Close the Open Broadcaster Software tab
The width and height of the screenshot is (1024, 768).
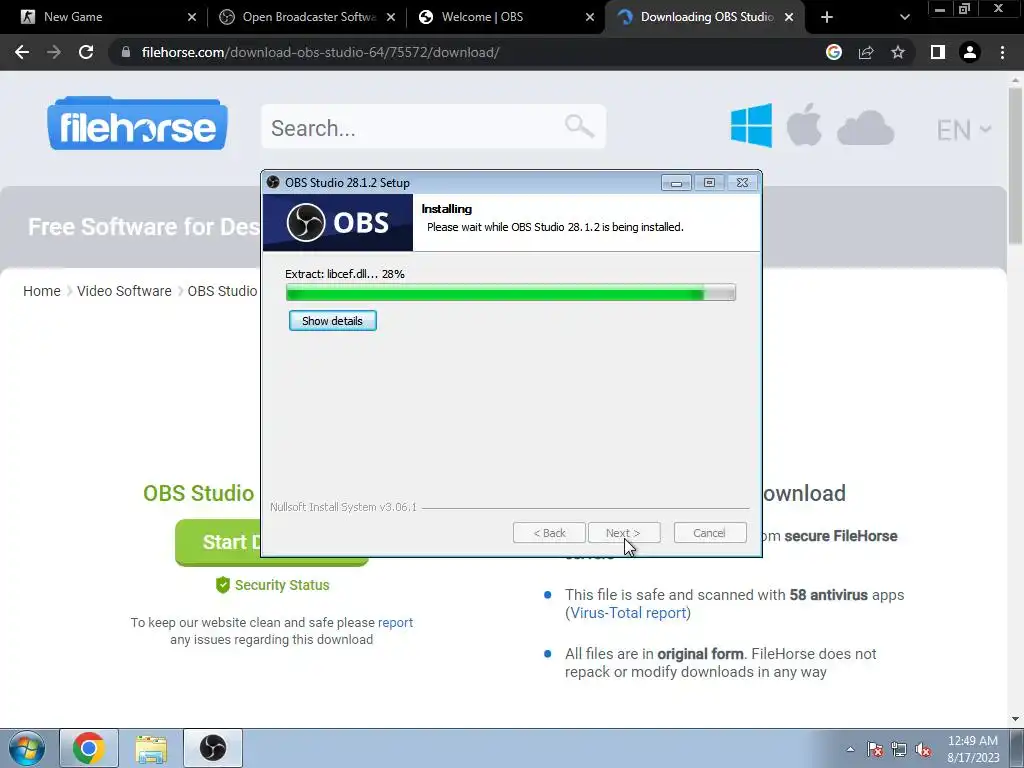[x=391, y=17]
